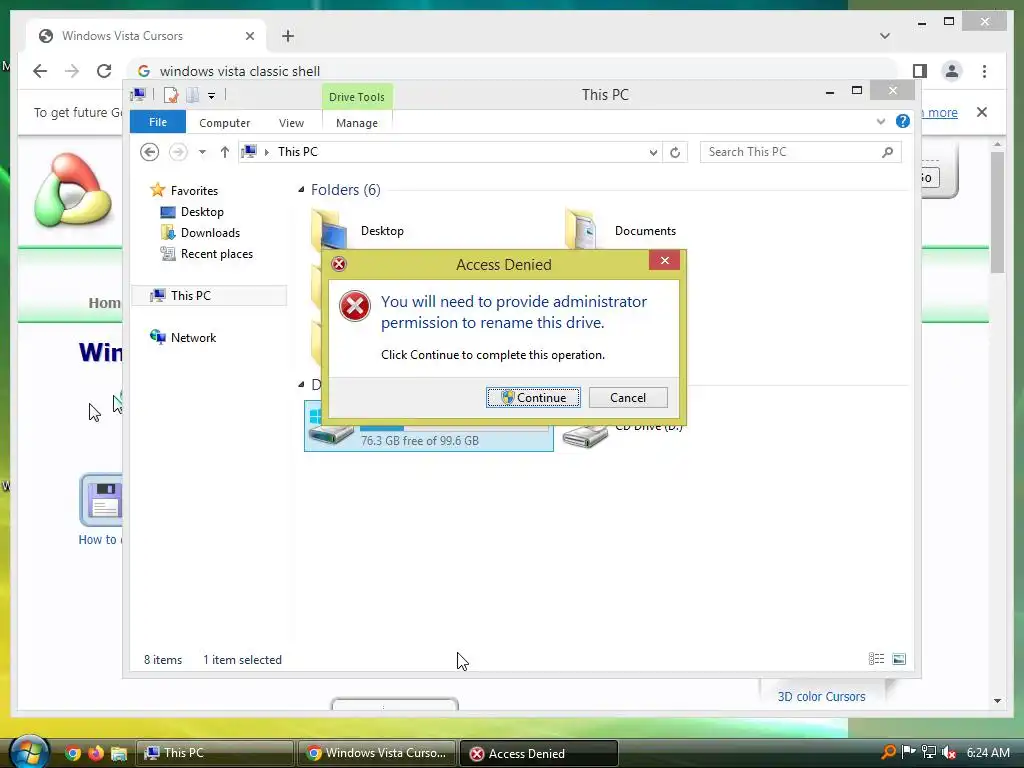Switch to large icons view in status bar
This screenshot has height=768, width=1024.
click(899, 659)
